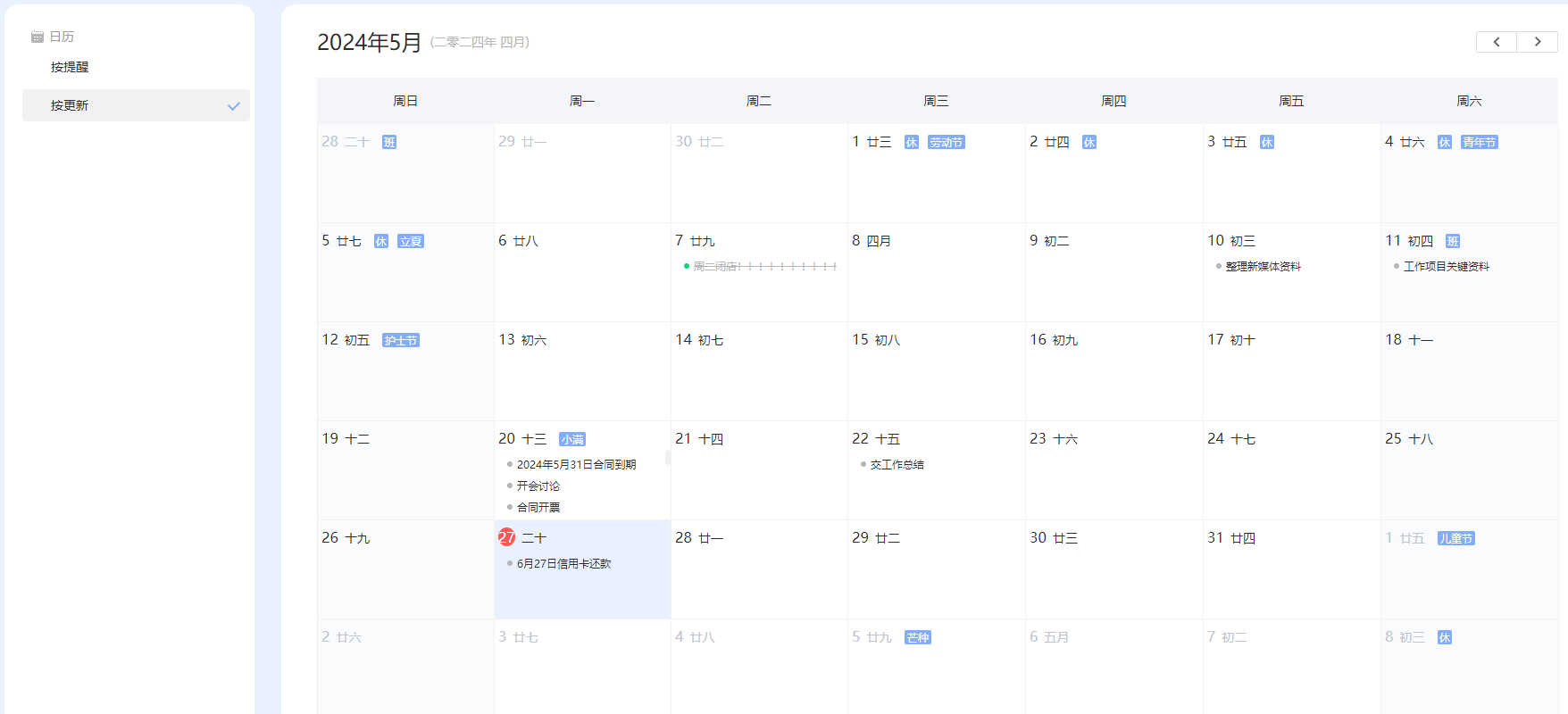The image size is (1568, 714).
Task: Click the 周六 column header
Action: (x=1469, y=101)
